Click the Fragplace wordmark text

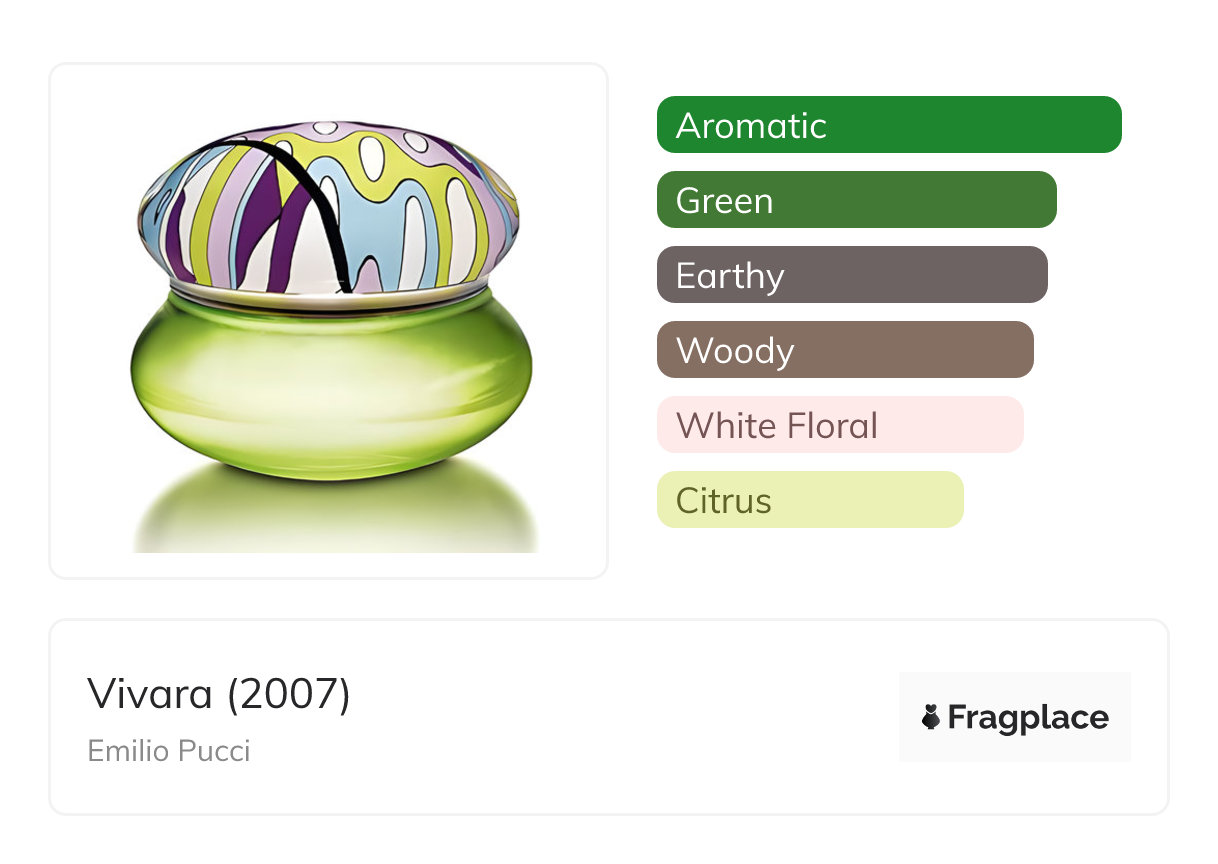1028,718
